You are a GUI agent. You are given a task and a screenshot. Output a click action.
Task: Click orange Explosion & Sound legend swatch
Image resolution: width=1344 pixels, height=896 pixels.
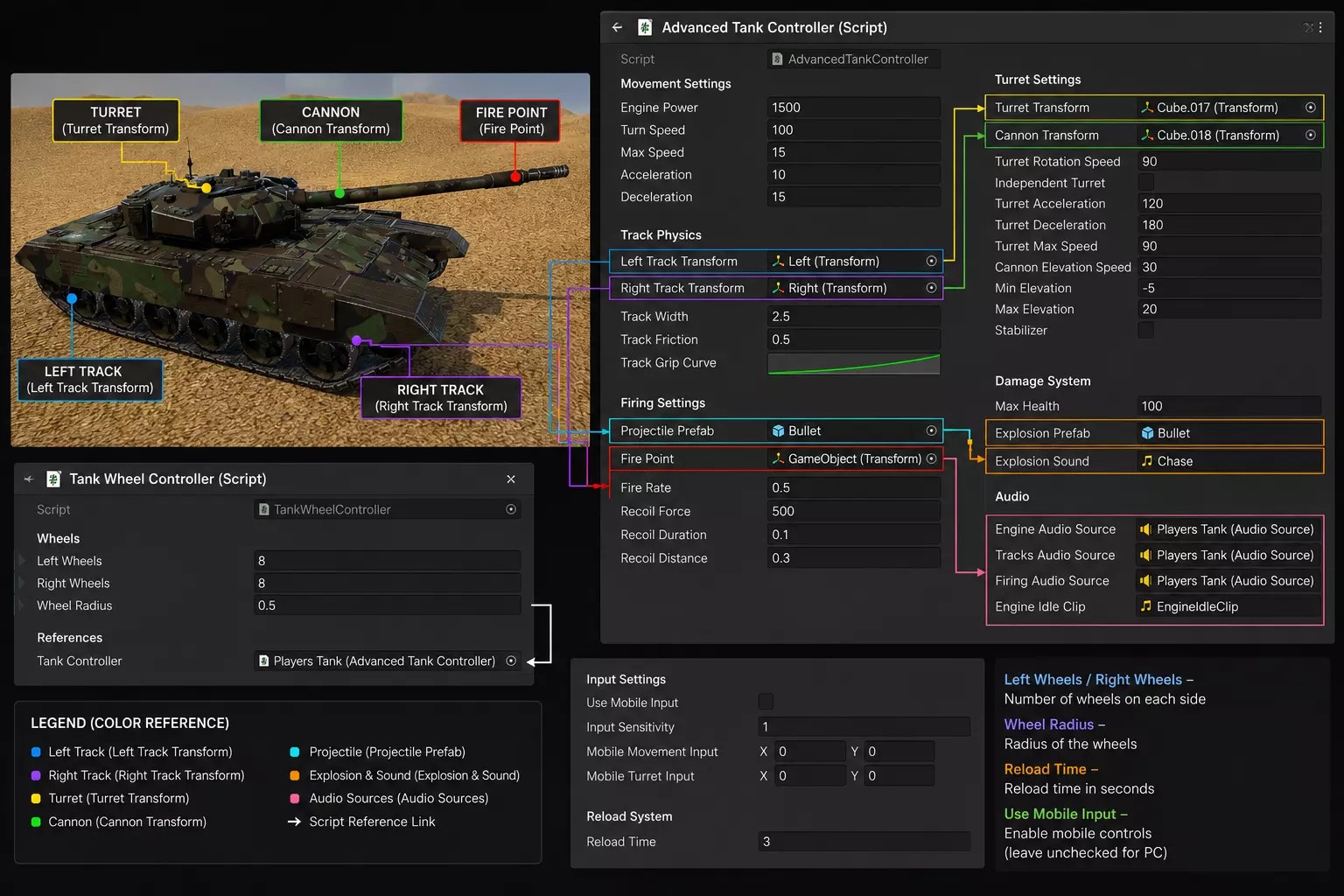(294, 775)
